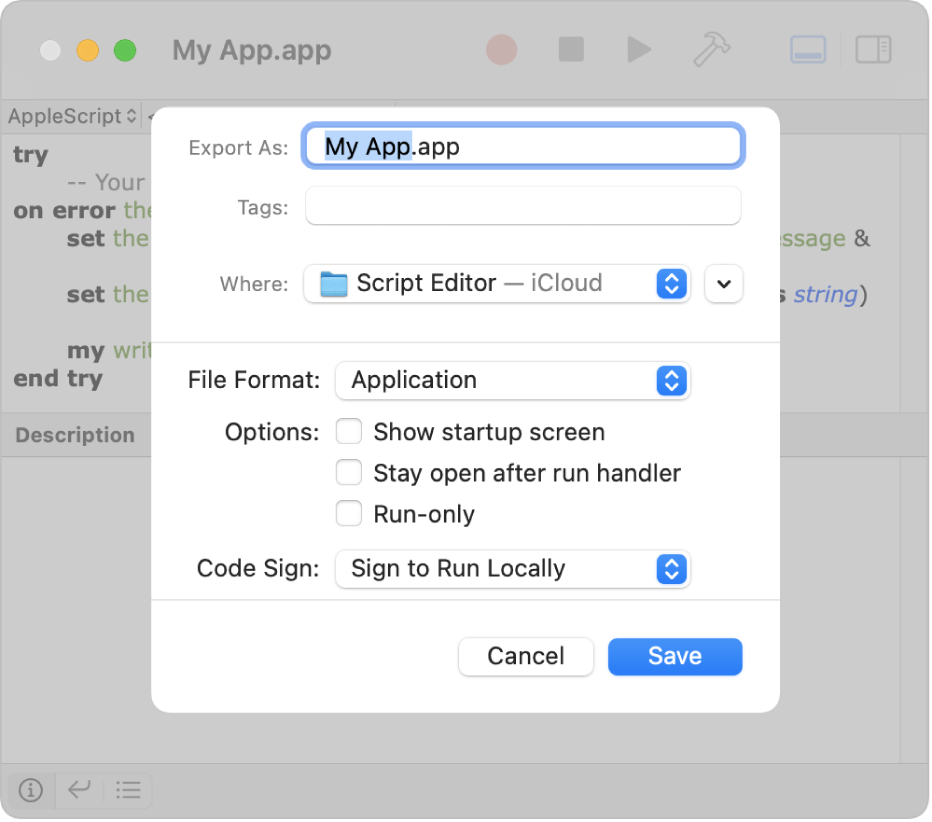Click the Description panel header
The width and height of the screenshot is (932, 822).
(75, 435)
